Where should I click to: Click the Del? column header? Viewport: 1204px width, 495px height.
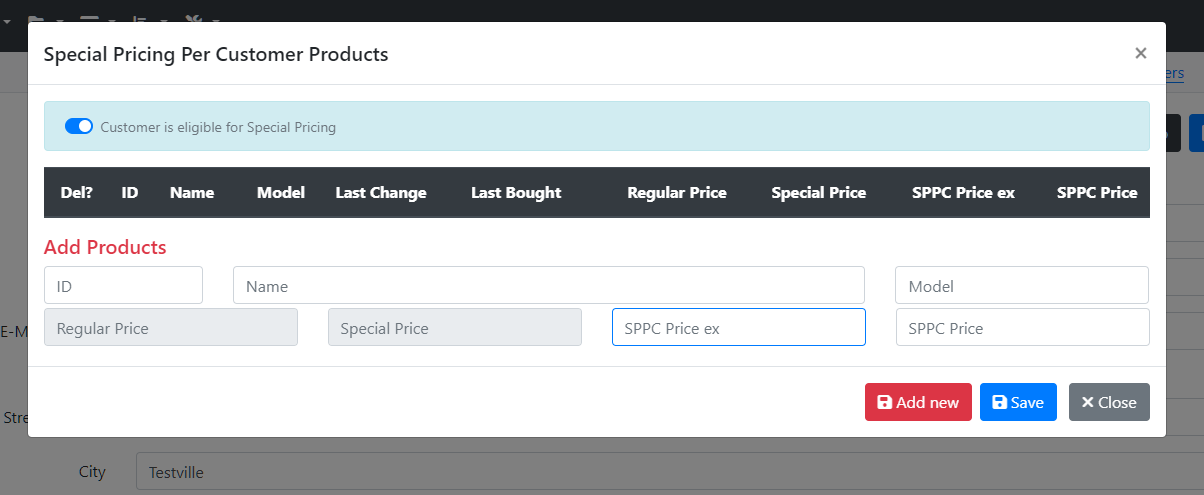[77, 192]
